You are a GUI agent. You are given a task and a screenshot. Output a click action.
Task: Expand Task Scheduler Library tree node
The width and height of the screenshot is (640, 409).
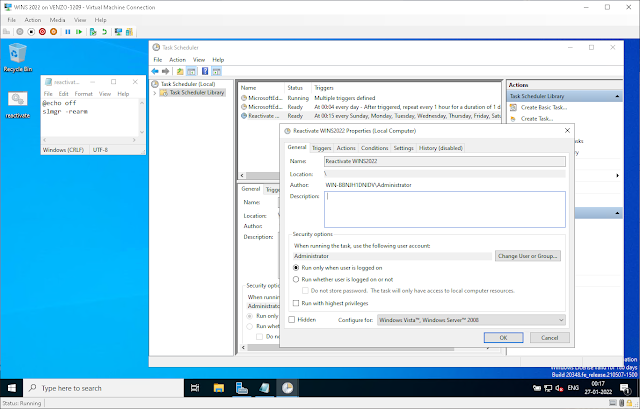tap(155, 93)
